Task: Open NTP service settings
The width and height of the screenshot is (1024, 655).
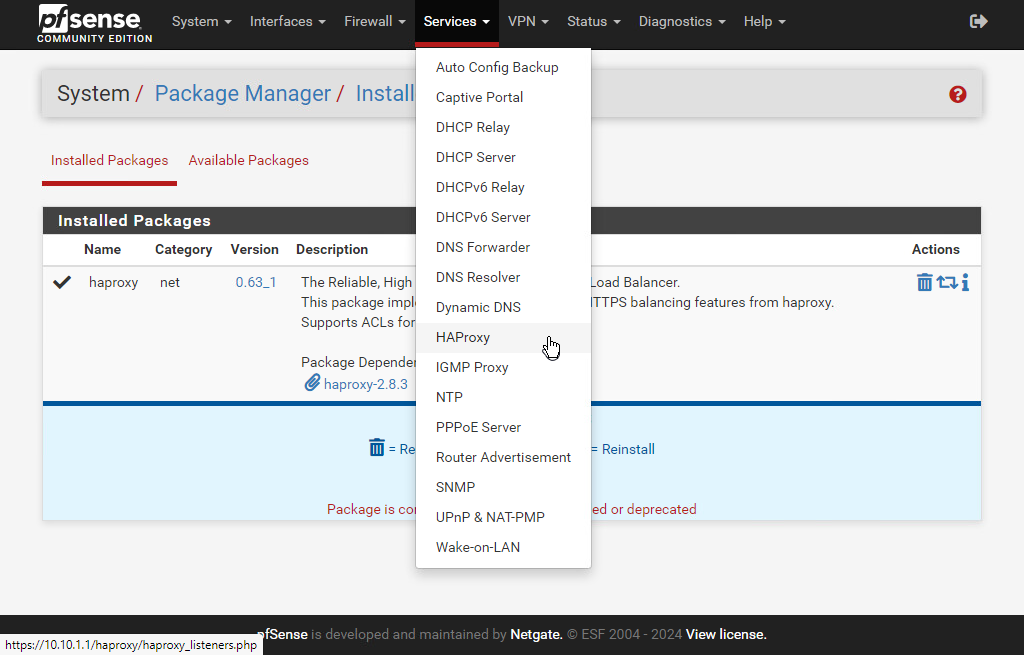Action: pos(503,398)
